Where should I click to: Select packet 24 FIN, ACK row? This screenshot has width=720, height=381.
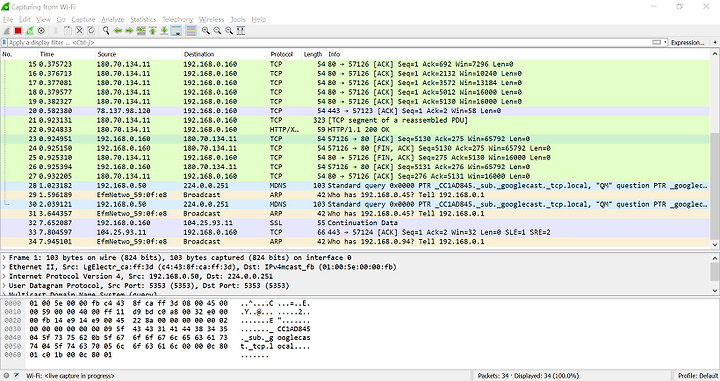pos(355,148)
